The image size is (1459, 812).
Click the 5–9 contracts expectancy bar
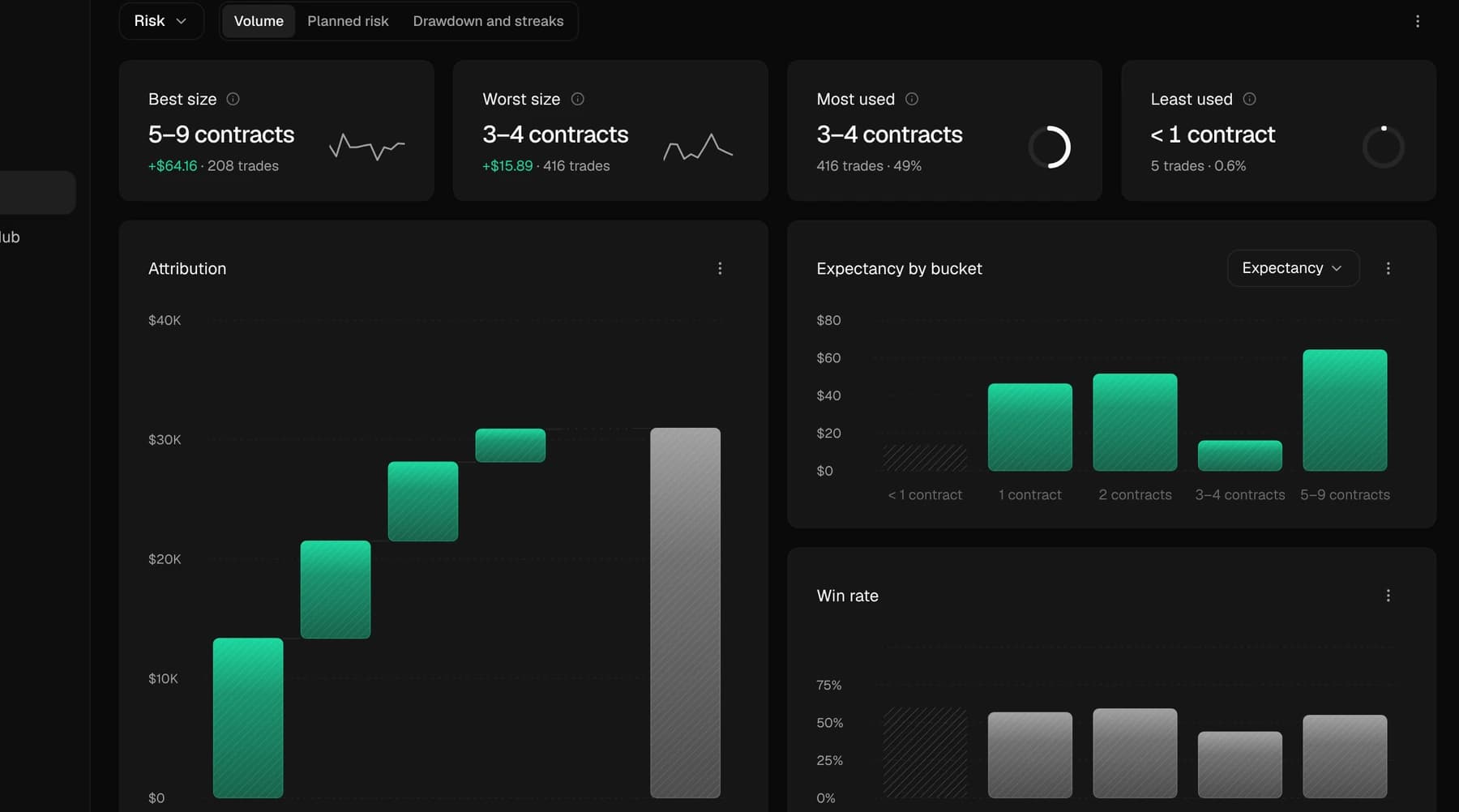(1345, 410)
